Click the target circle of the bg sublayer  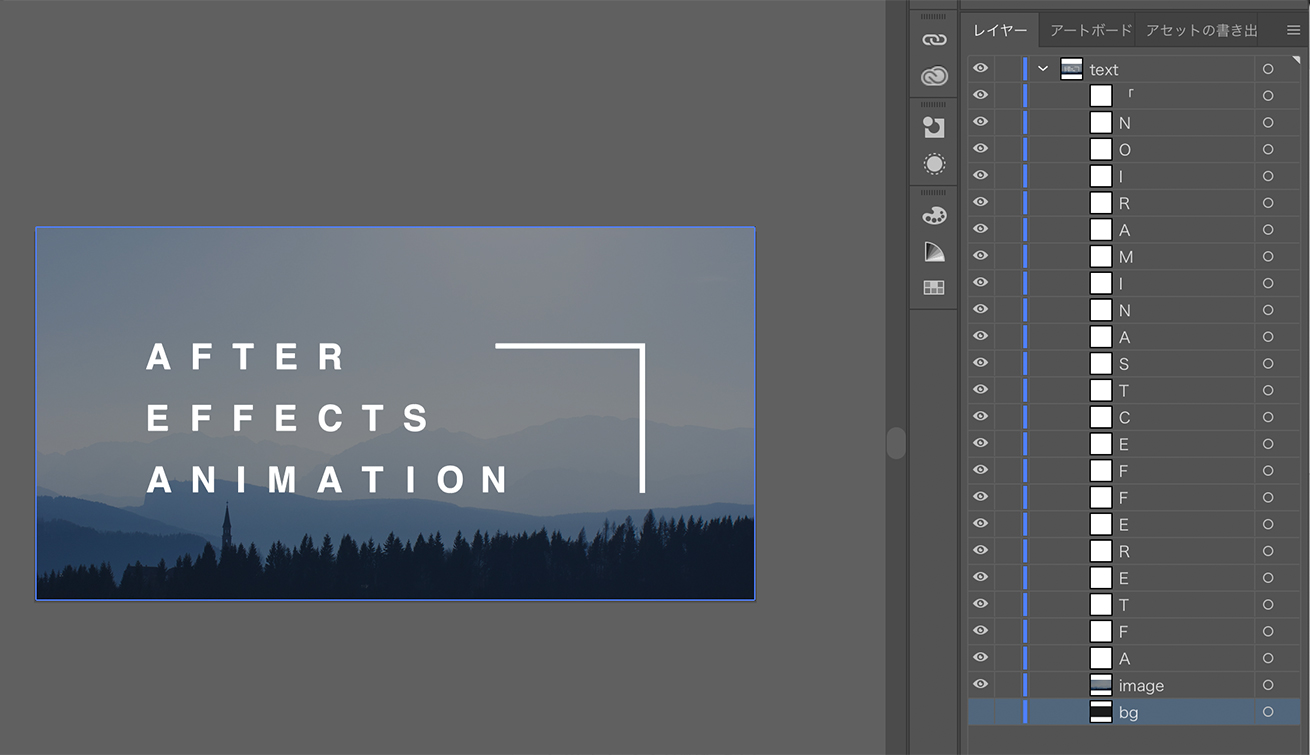(1268, 712)
